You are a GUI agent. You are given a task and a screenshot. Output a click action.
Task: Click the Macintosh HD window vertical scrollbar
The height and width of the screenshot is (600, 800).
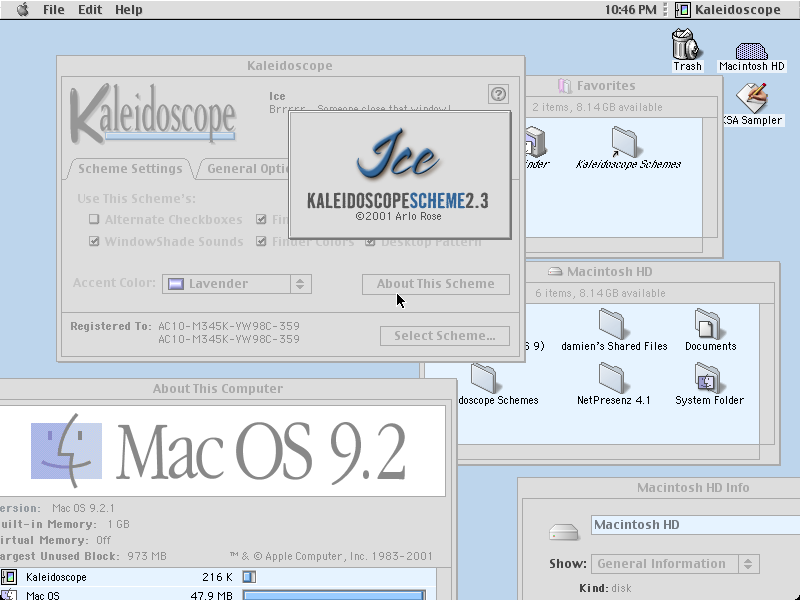(x=767, y=374)
